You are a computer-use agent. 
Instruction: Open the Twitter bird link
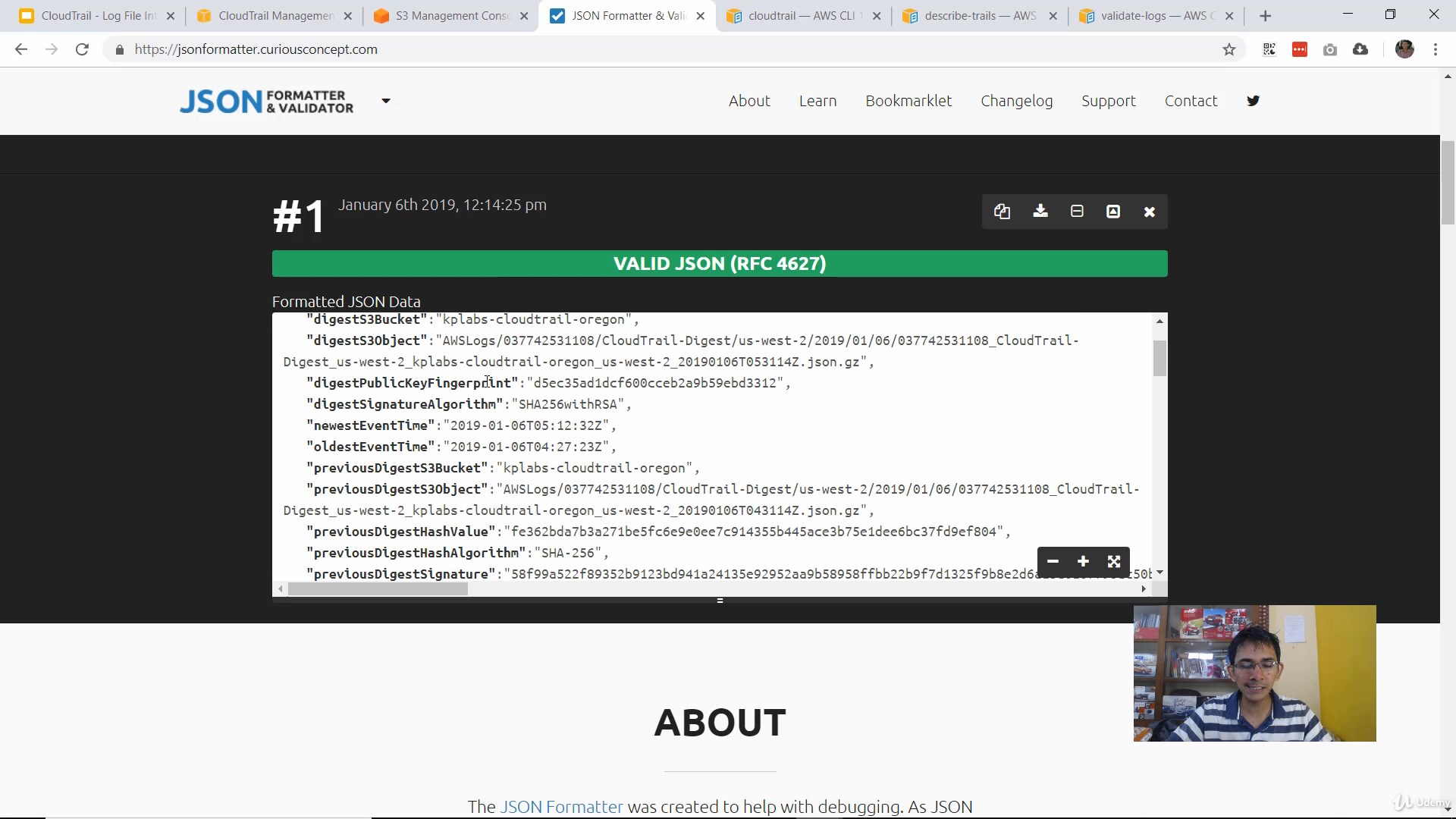(1253, 101)
